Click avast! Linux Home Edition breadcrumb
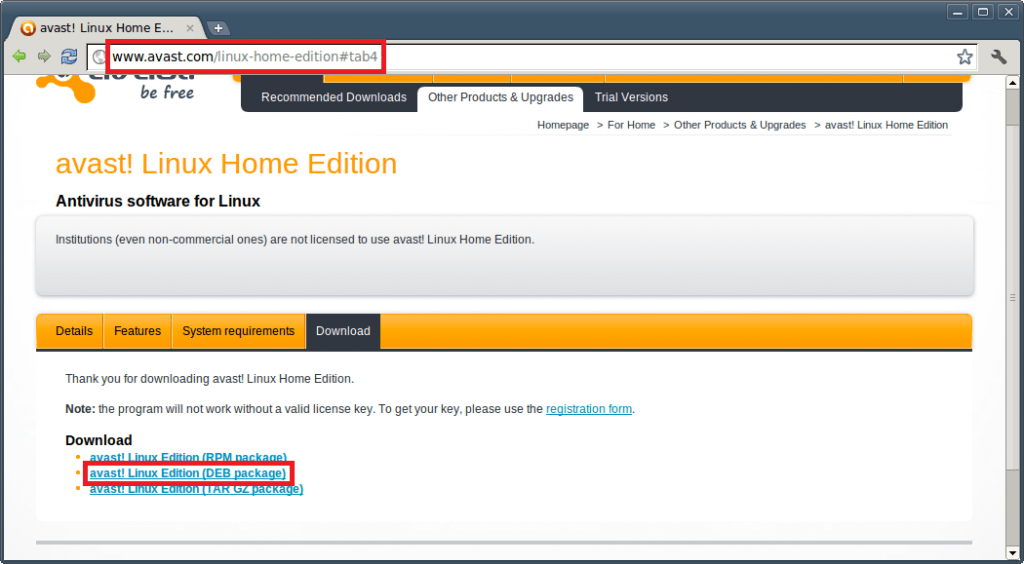The width and height of the screenshot is (1024, 564). pos(886,125)
